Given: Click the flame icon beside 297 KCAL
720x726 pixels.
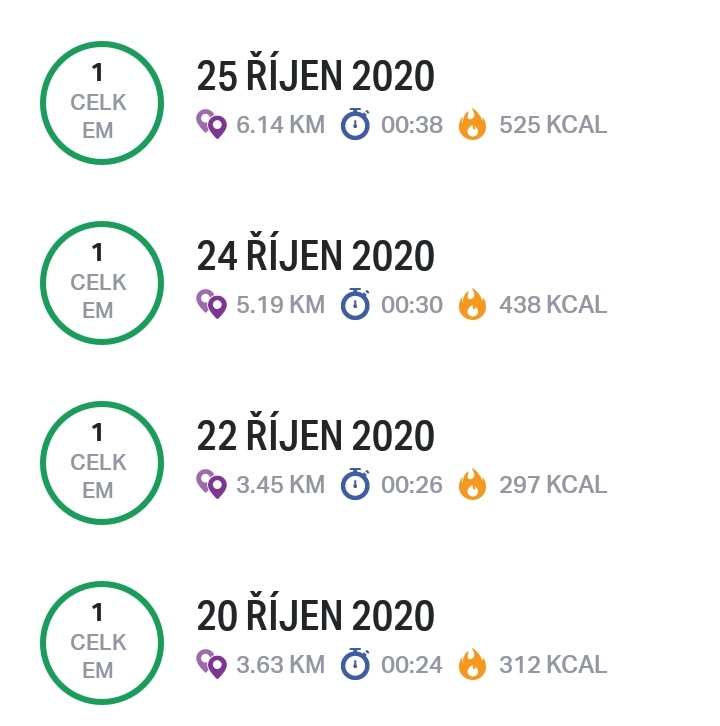Looking at the screenshot, I should pyautogui.click(x=472, y=484).
